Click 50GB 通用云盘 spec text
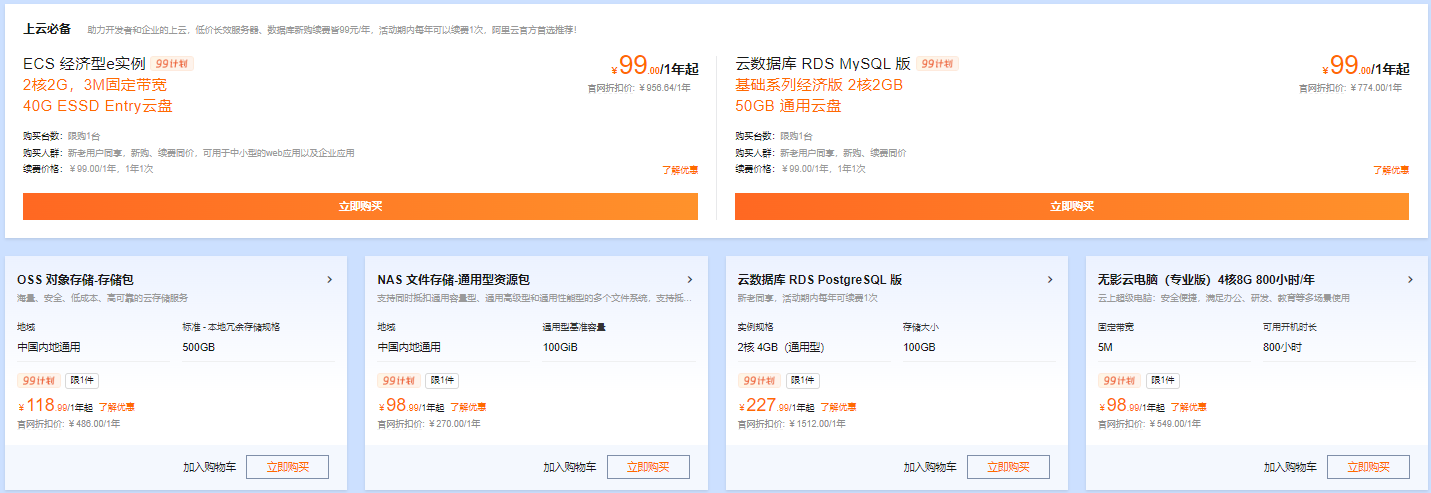The height and width of the screenshot is (493, 1431). [788, 106]
